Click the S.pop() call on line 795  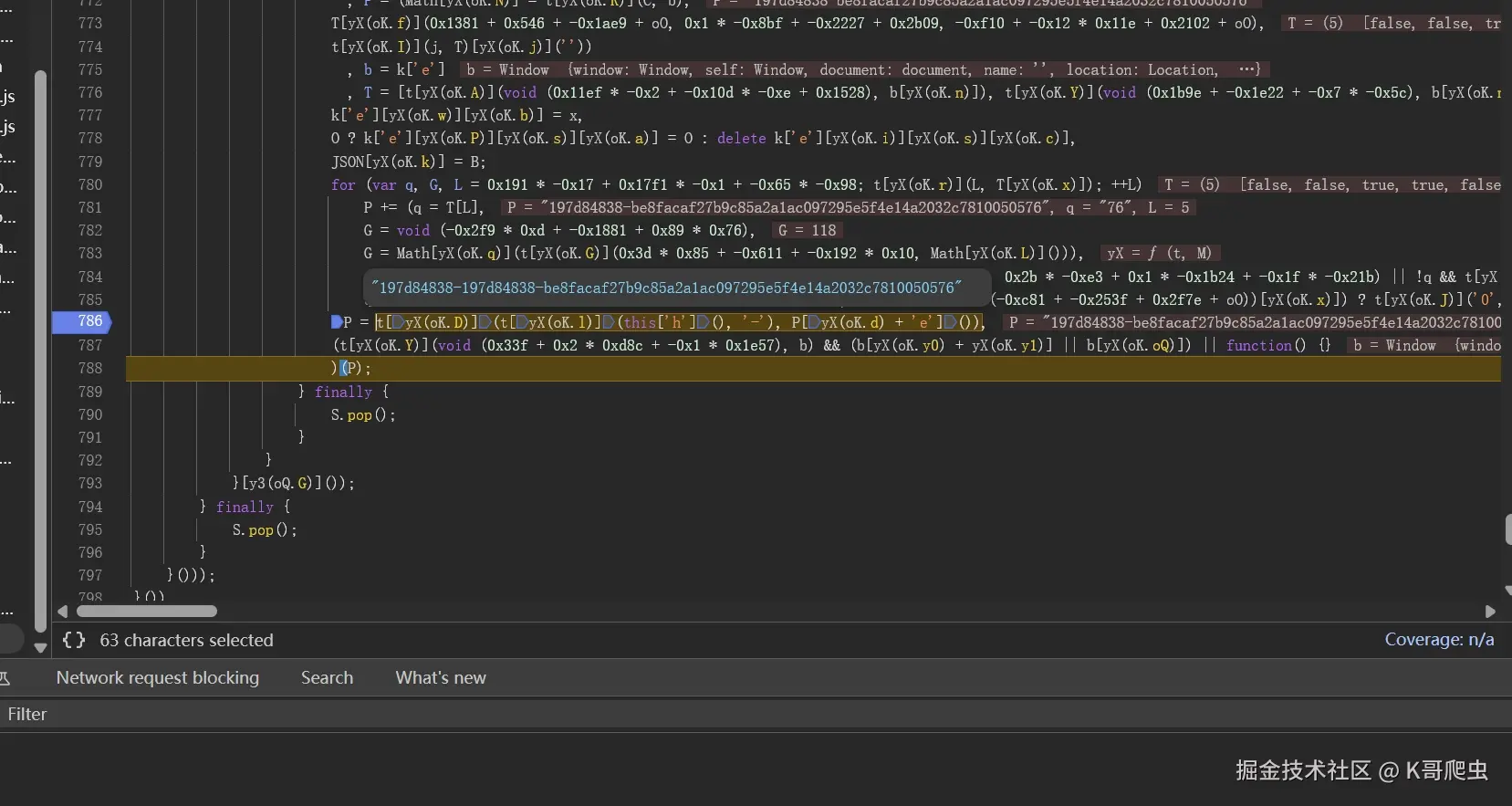click(x=264, y=529)
